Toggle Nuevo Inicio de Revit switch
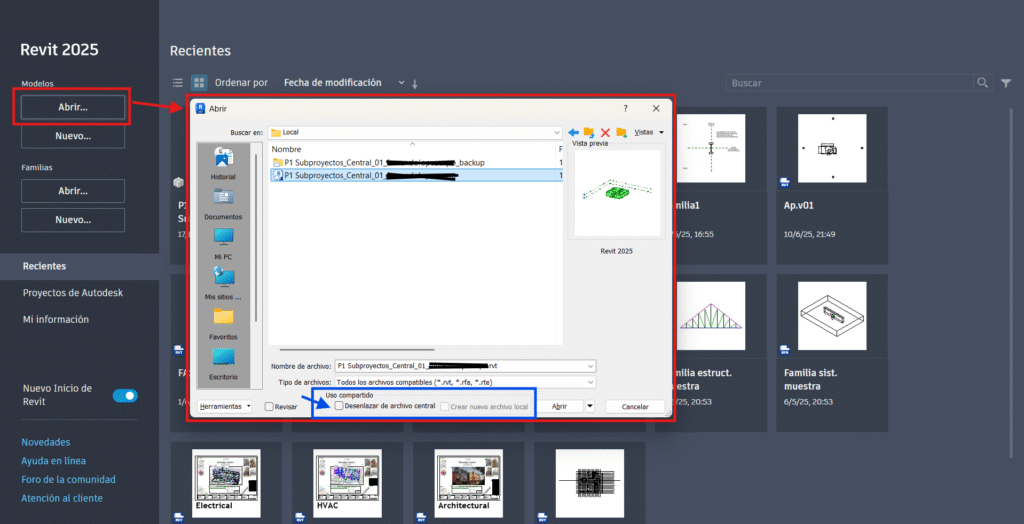1024x524 pixels. coord(125,396)
